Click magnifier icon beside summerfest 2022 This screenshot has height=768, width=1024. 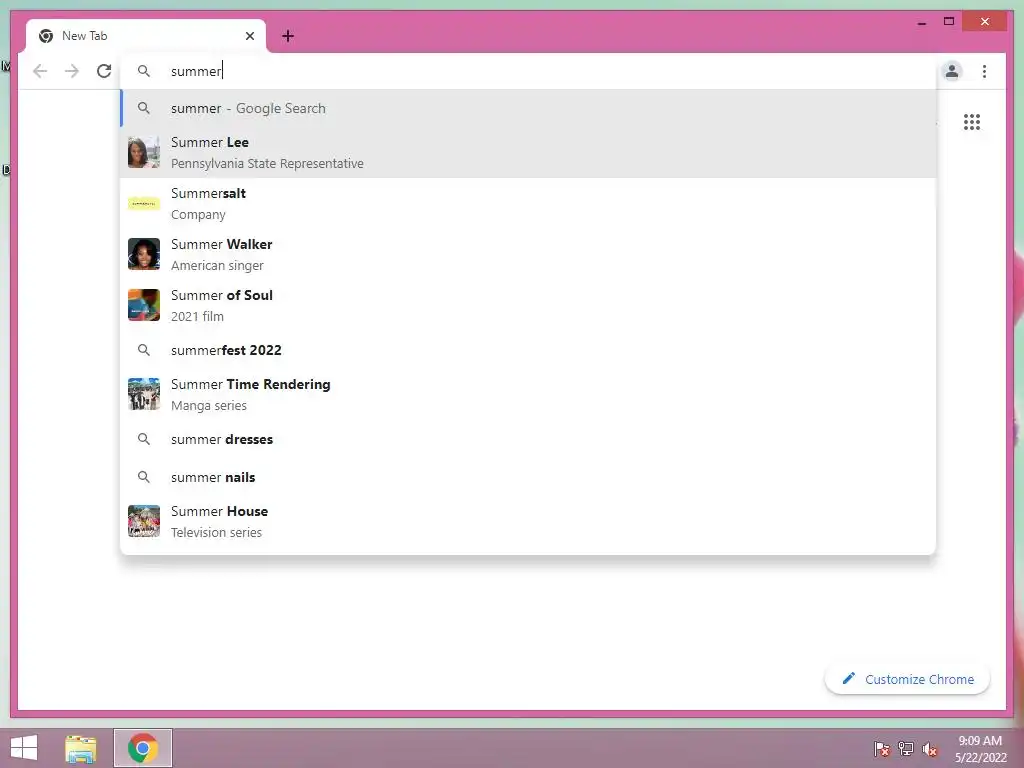pyautogui.click(x=144, y=350)
